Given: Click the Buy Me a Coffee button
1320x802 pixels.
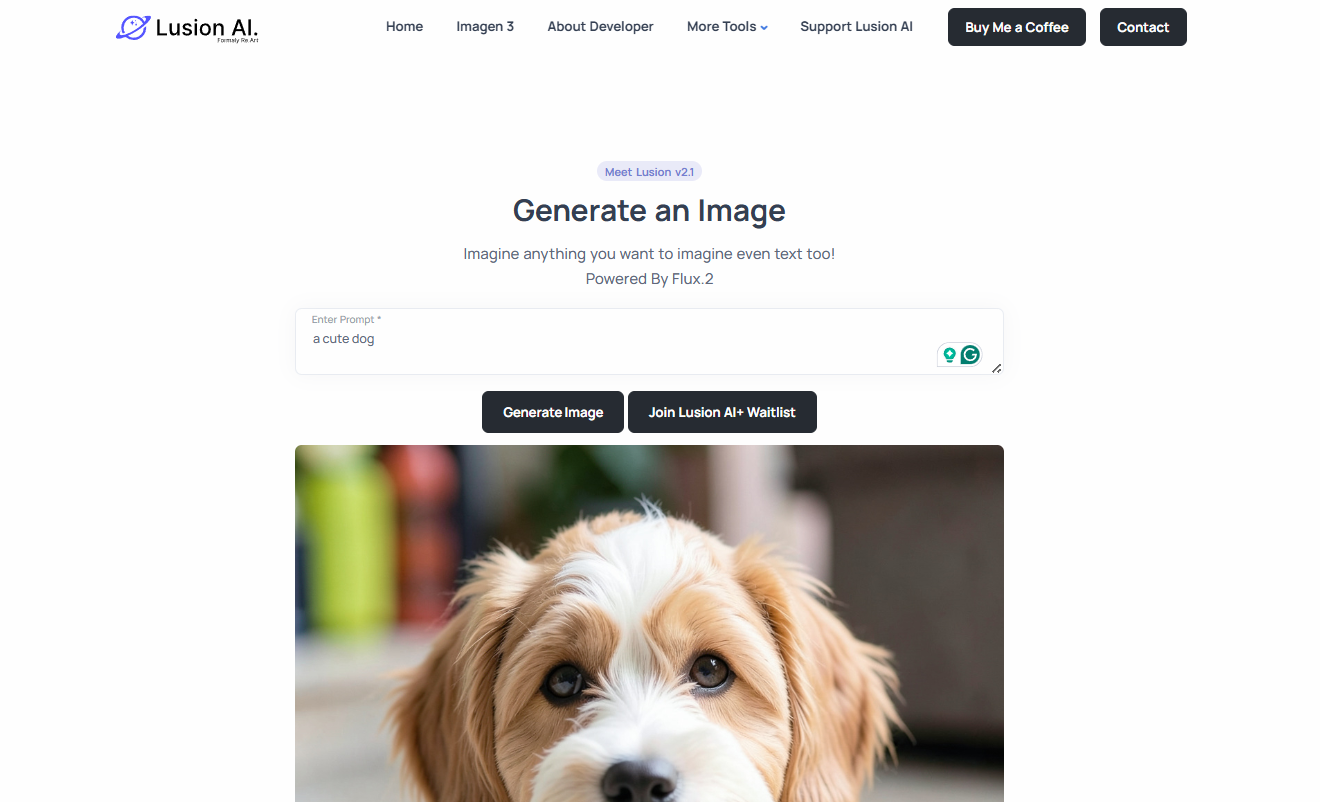Looking at the screenshot, I should click(1017, 27).
